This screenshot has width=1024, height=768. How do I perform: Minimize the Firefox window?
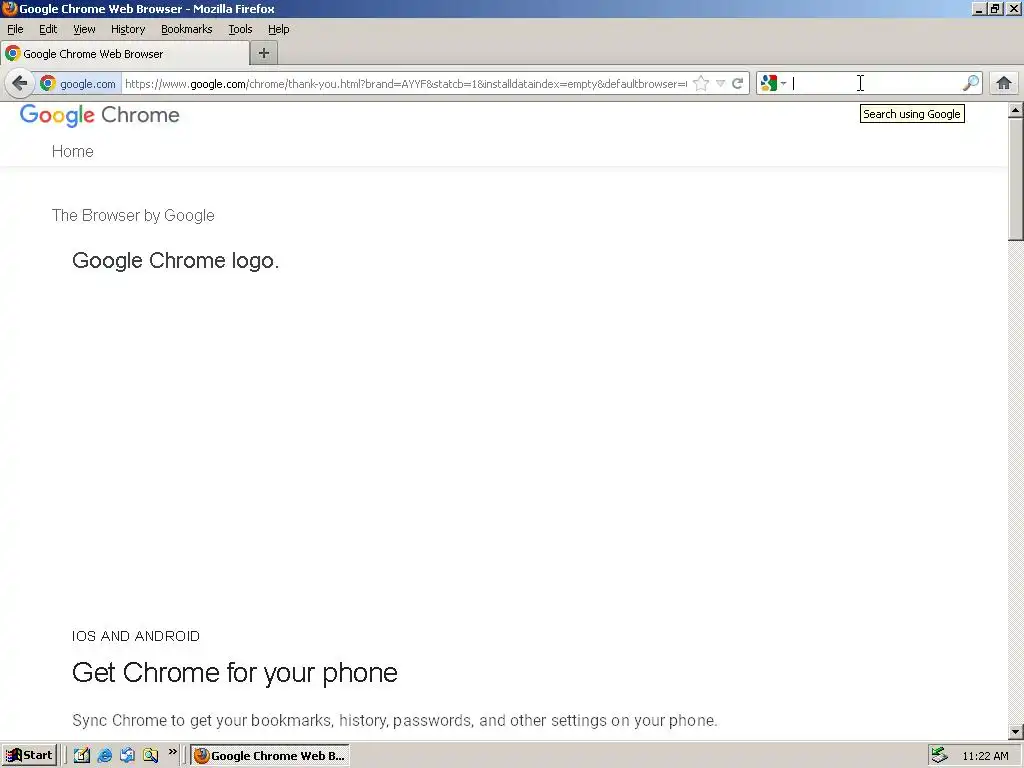(978, 9)
